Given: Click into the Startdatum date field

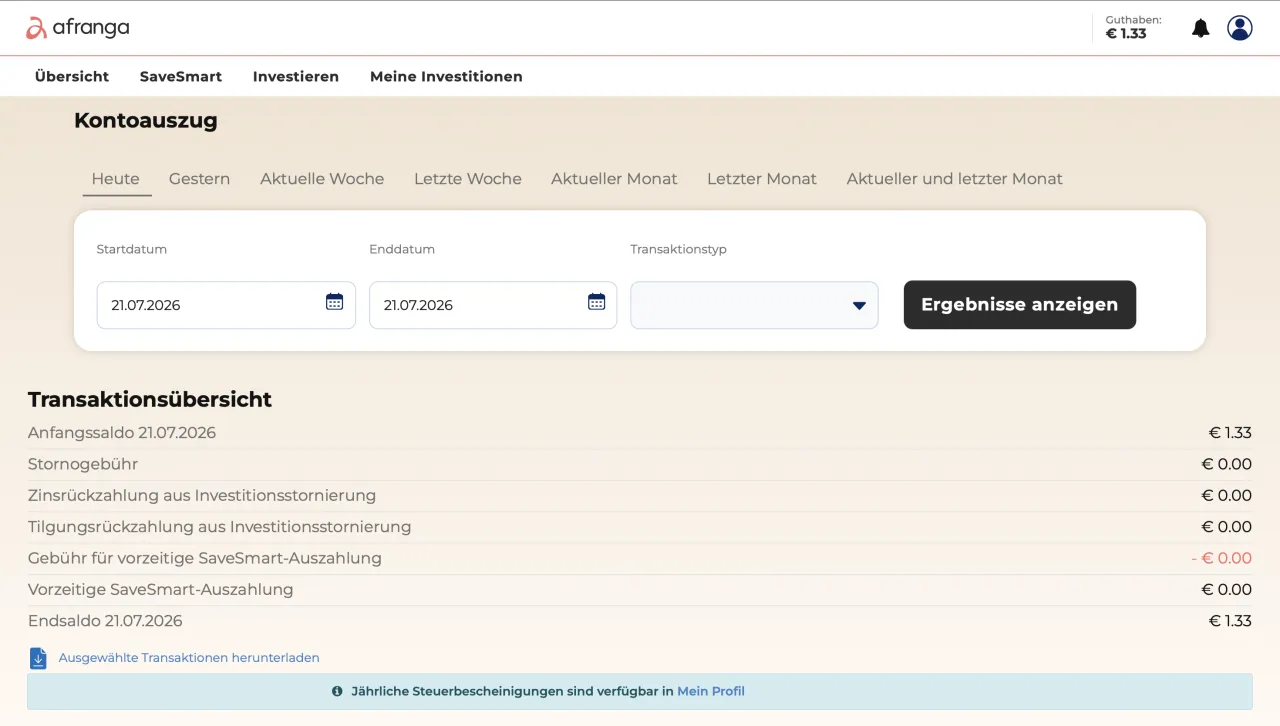Looking at the screenshot, I should 226,305.
